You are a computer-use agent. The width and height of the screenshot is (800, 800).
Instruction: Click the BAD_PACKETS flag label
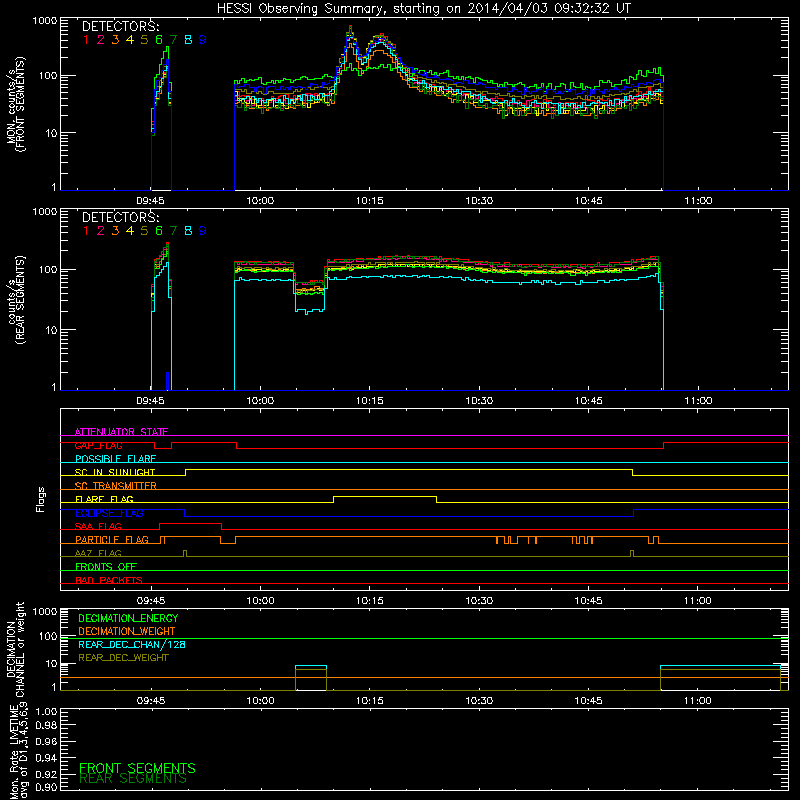coord(109,580)
